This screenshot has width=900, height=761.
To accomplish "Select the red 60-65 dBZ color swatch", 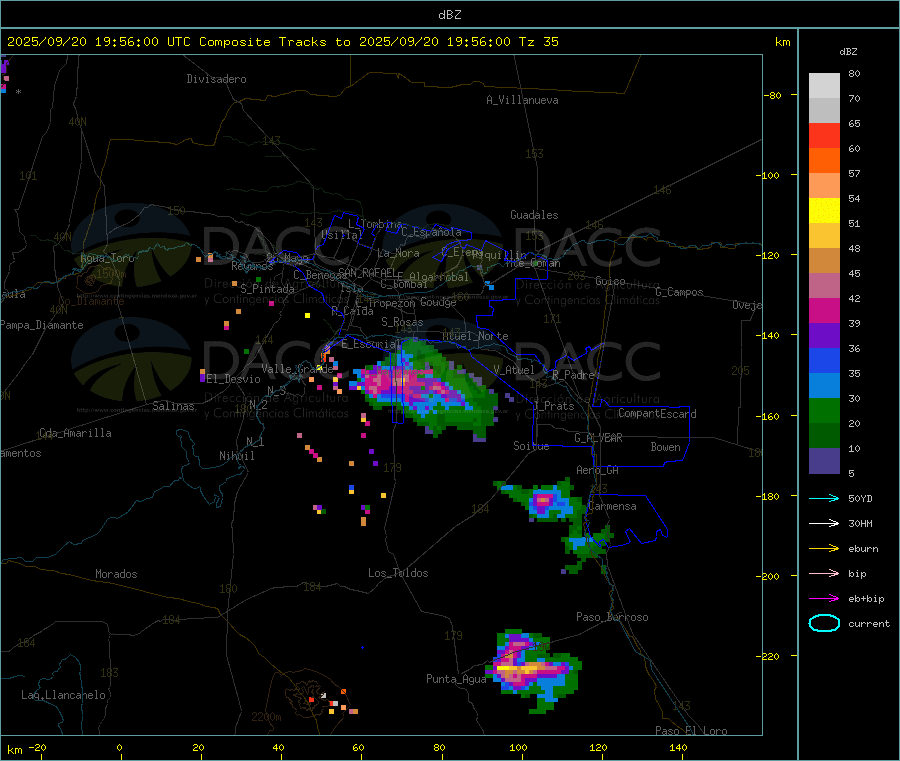I will pos(824,135).
